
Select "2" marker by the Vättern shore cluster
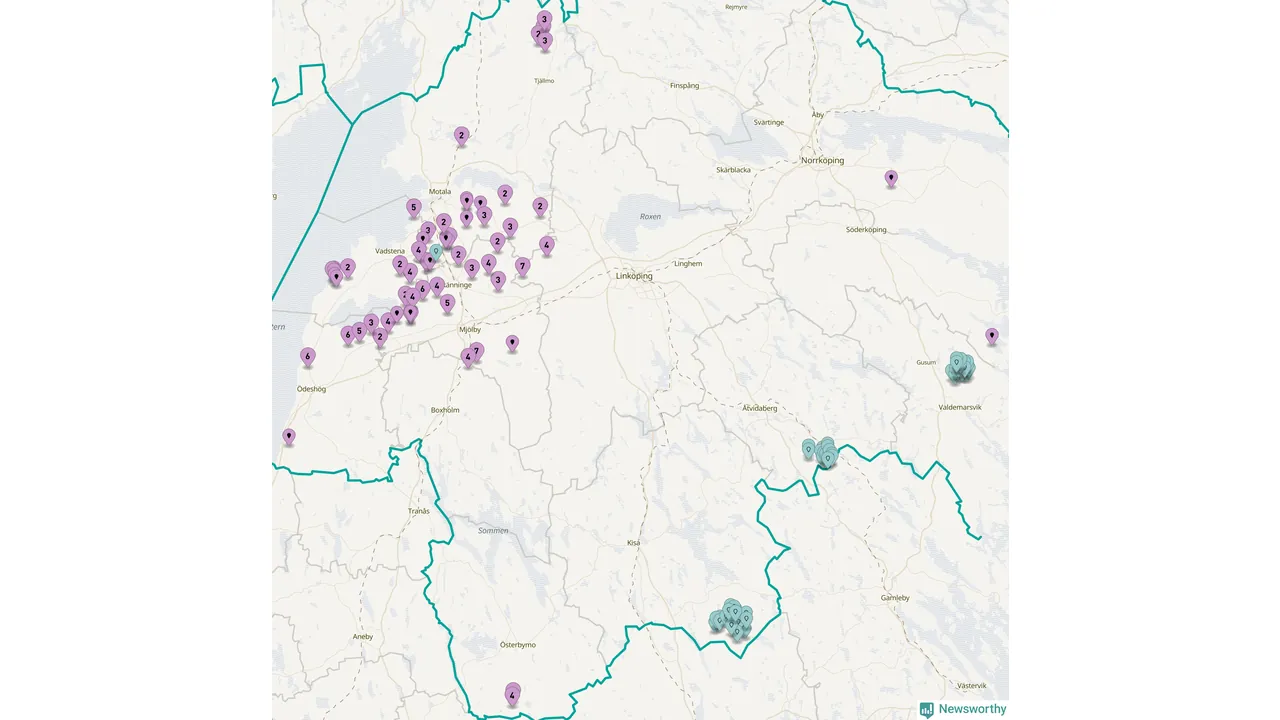tap(348, 268)
